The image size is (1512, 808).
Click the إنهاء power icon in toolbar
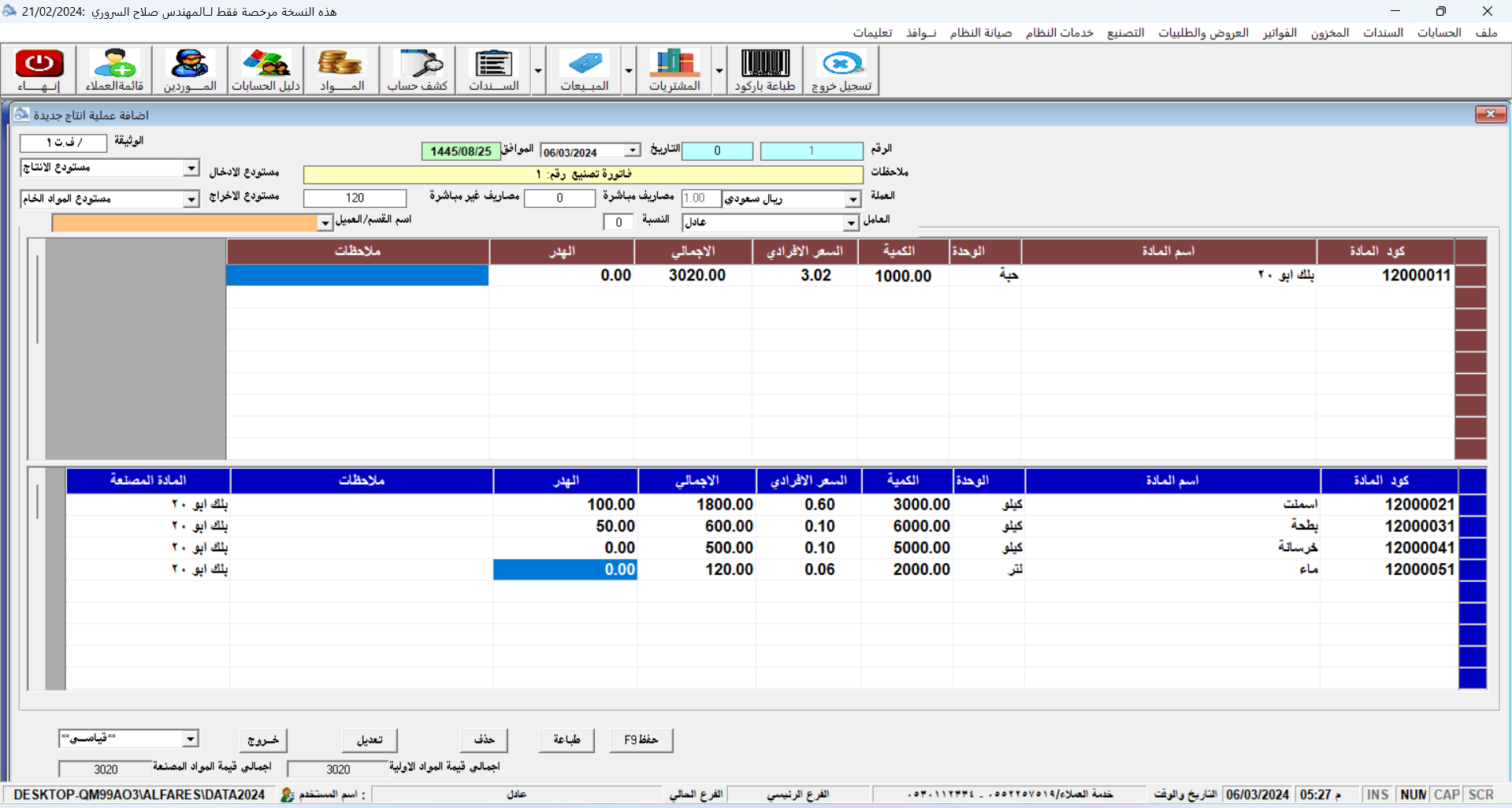[x=39, y=70]
